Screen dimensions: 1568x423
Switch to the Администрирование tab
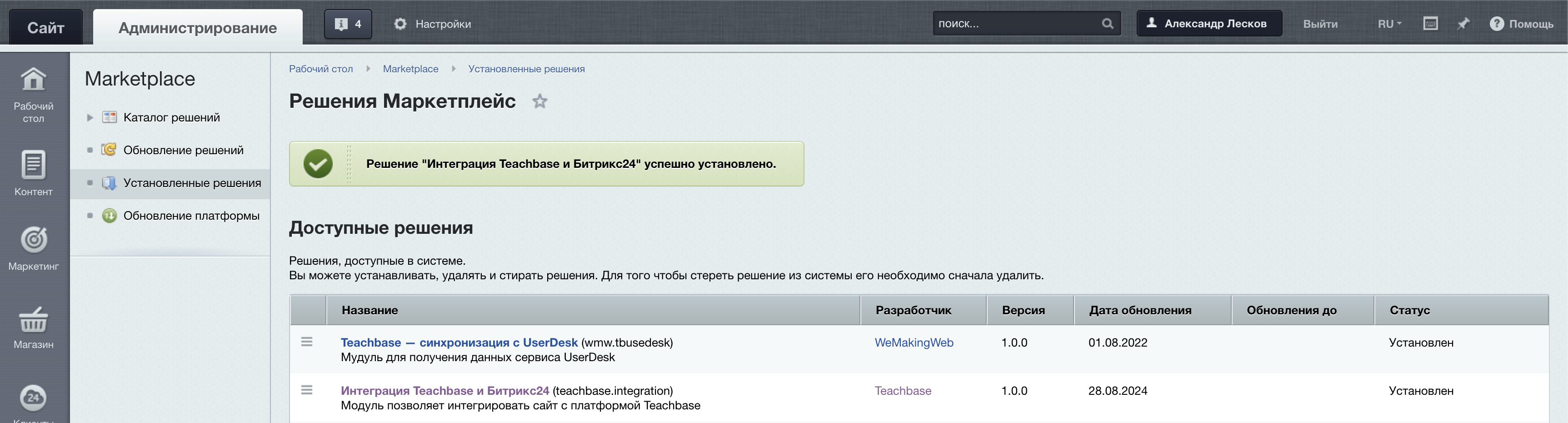[198, 27]
